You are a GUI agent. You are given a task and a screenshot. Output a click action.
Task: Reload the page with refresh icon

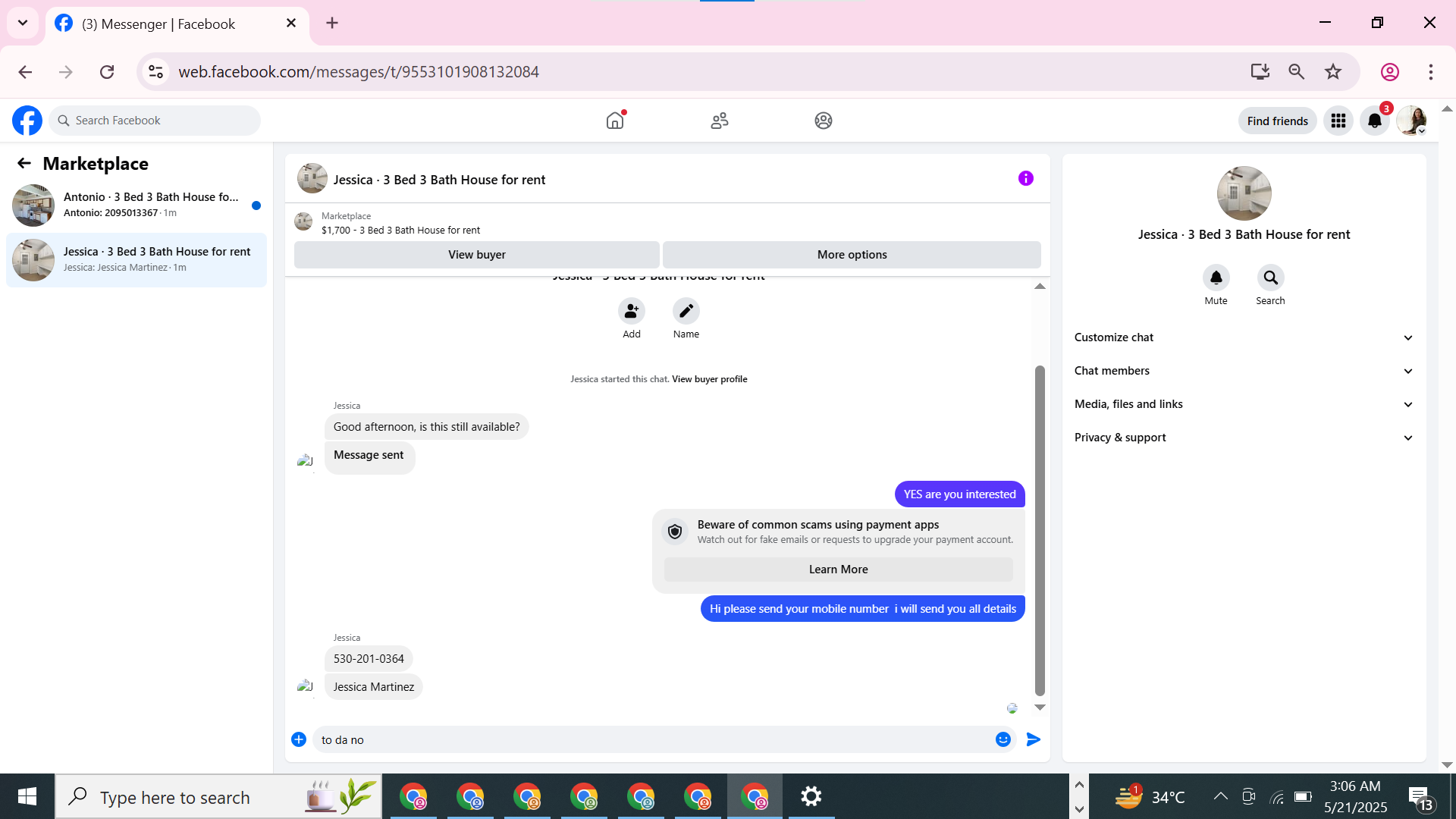[107, 72]
